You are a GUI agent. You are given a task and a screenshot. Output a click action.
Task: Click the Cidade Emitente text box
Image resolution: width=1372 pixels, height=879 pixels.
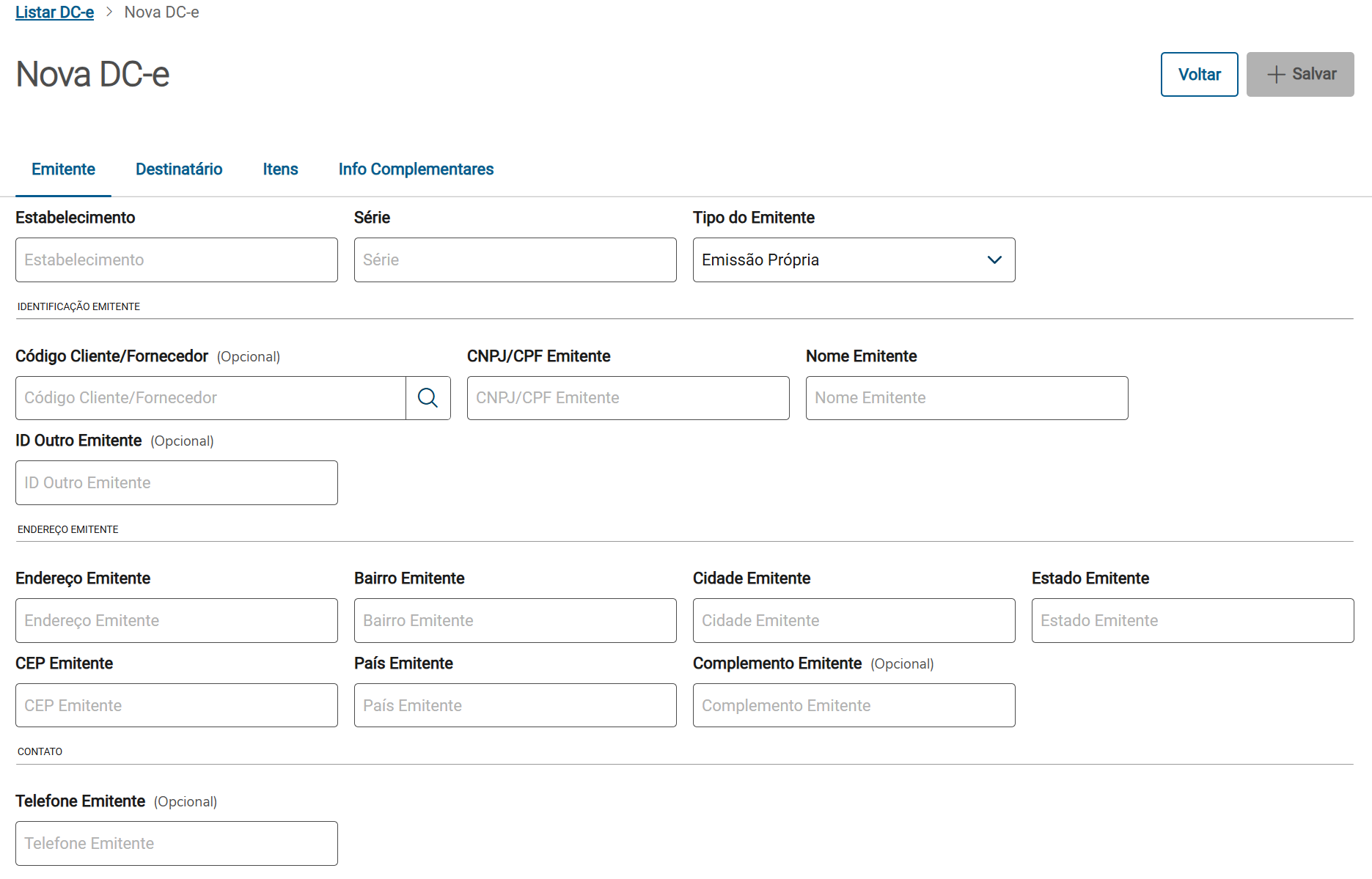click(x=854, y=621)
